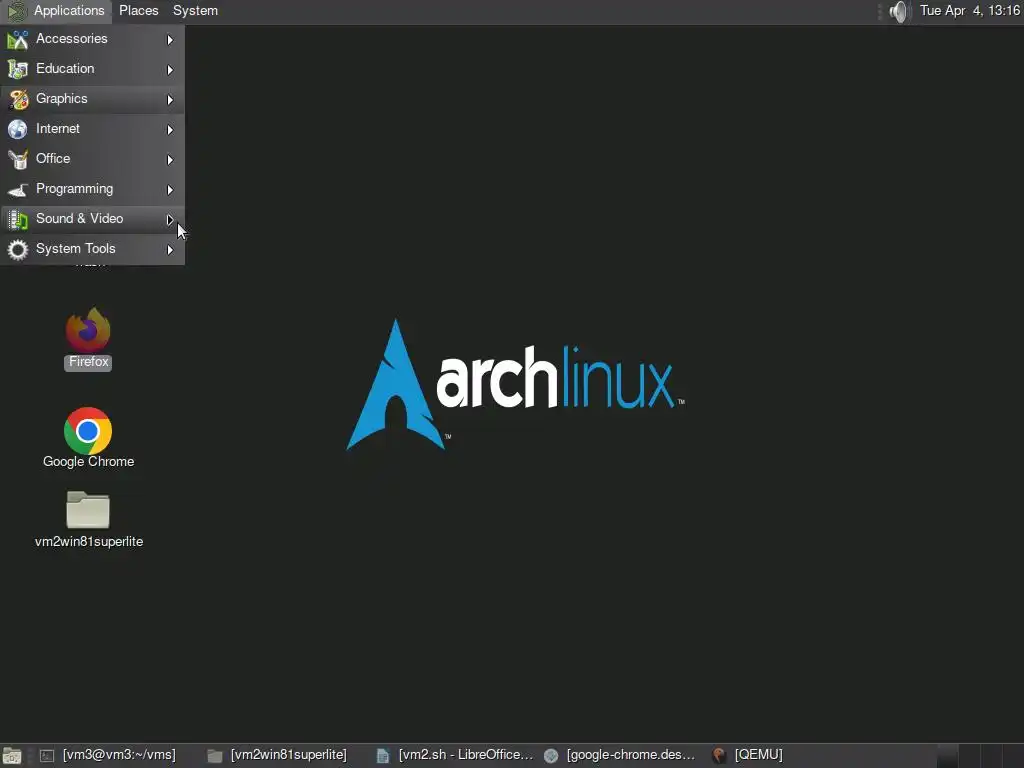1024x768 pixels.
Task: Expand the Sound & Video submenu arrow
Action: tap(170, 220)
